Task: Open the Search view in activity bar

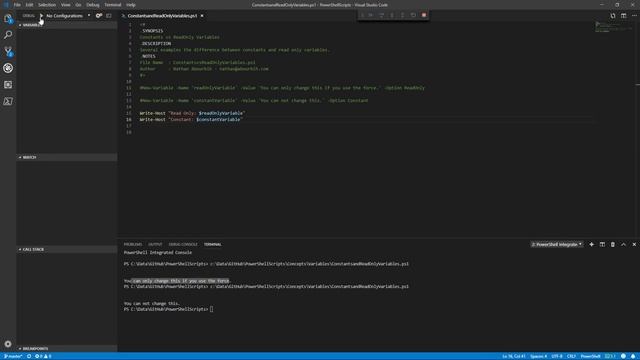Action: pyautogui.click(x=8, y=35)
